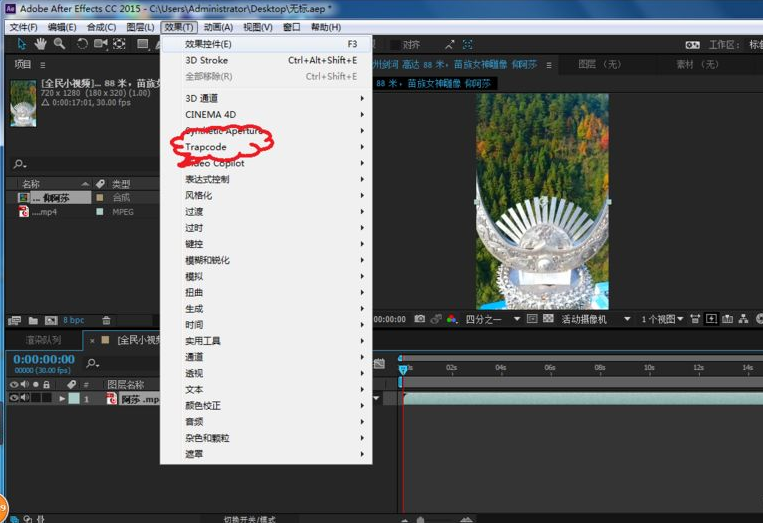This screenshot has width=763, height=523.
Task: Open the 动画(A) menu
Action: tap(218, 27)
